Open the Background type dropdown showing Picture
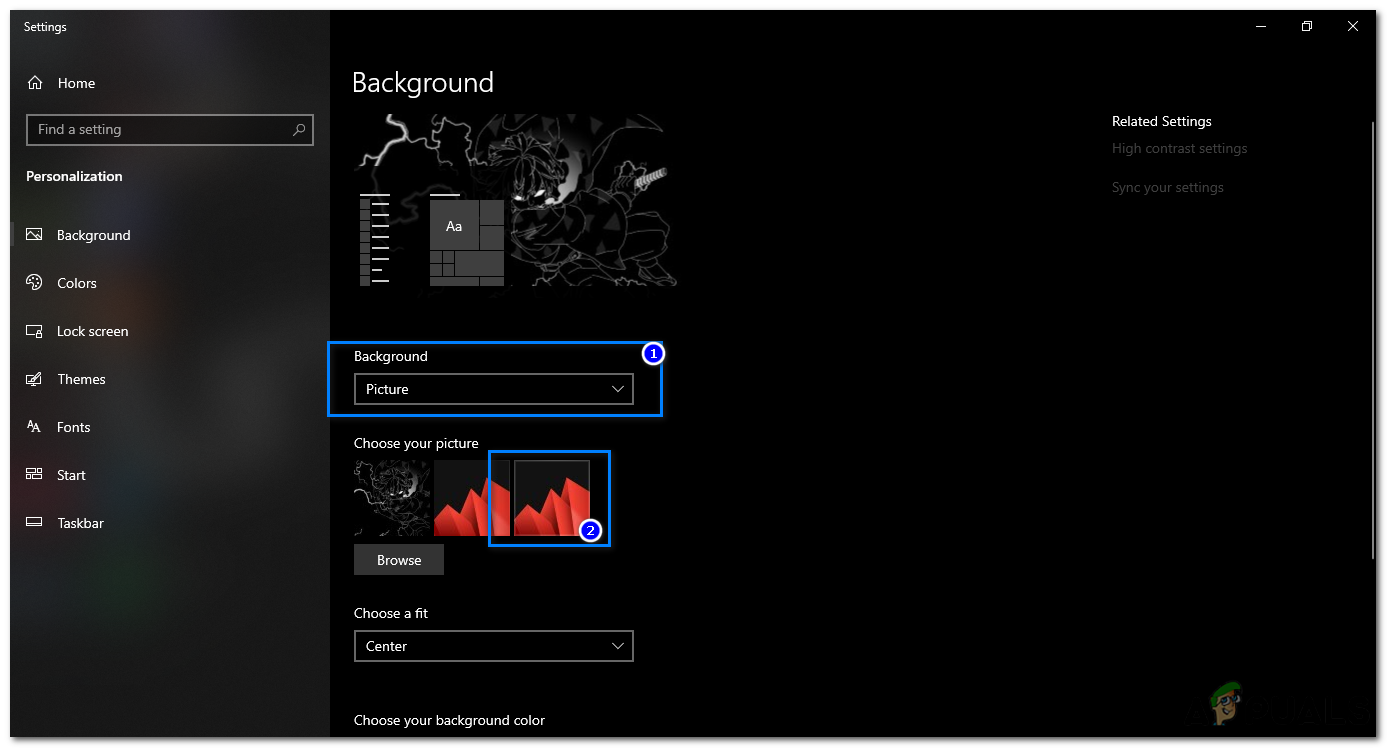Screen dimensions: 1387x748 (x=493, y=389)
